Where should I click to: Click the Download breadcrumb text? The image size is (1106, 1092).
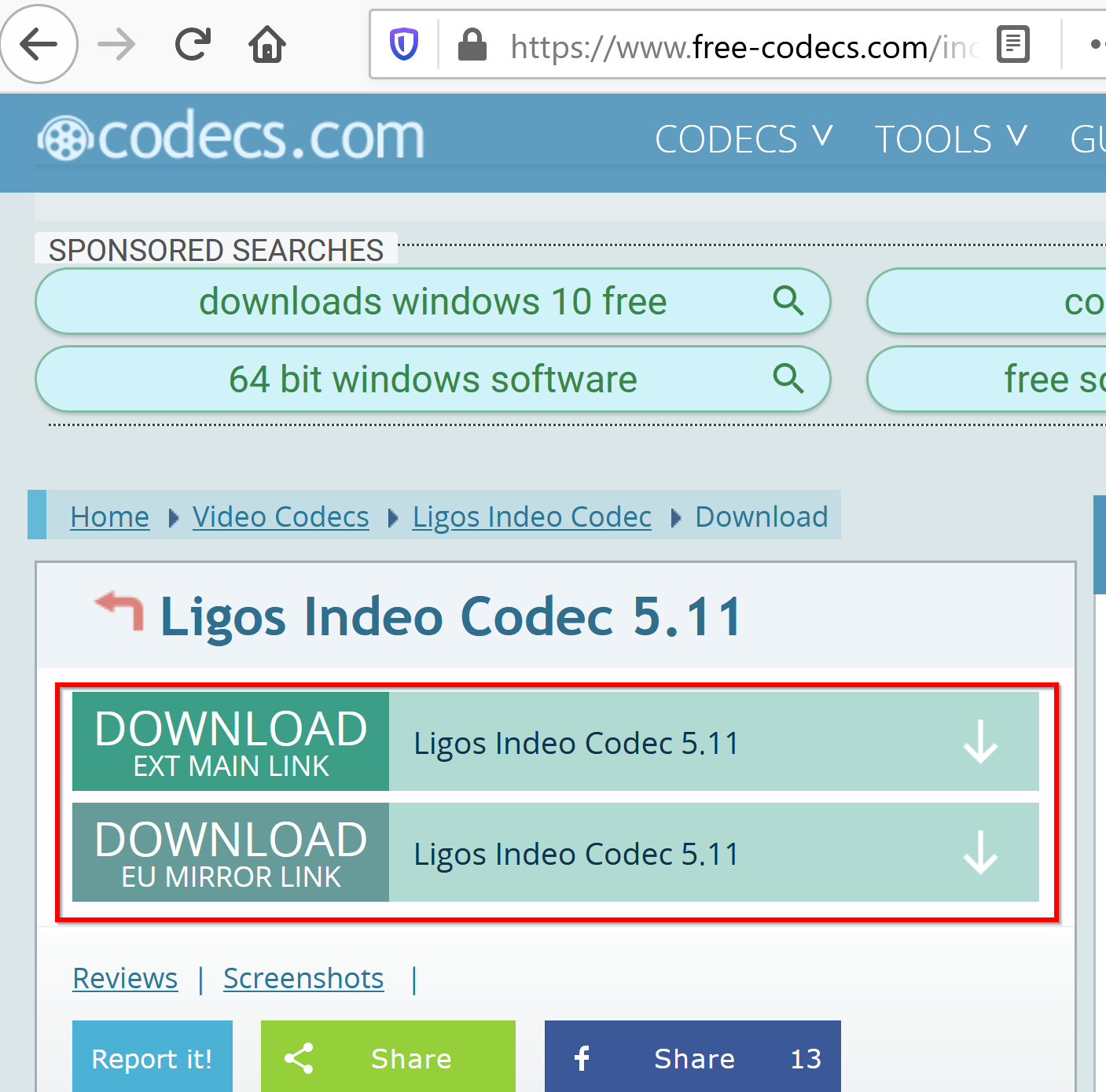tap(762, 517)
